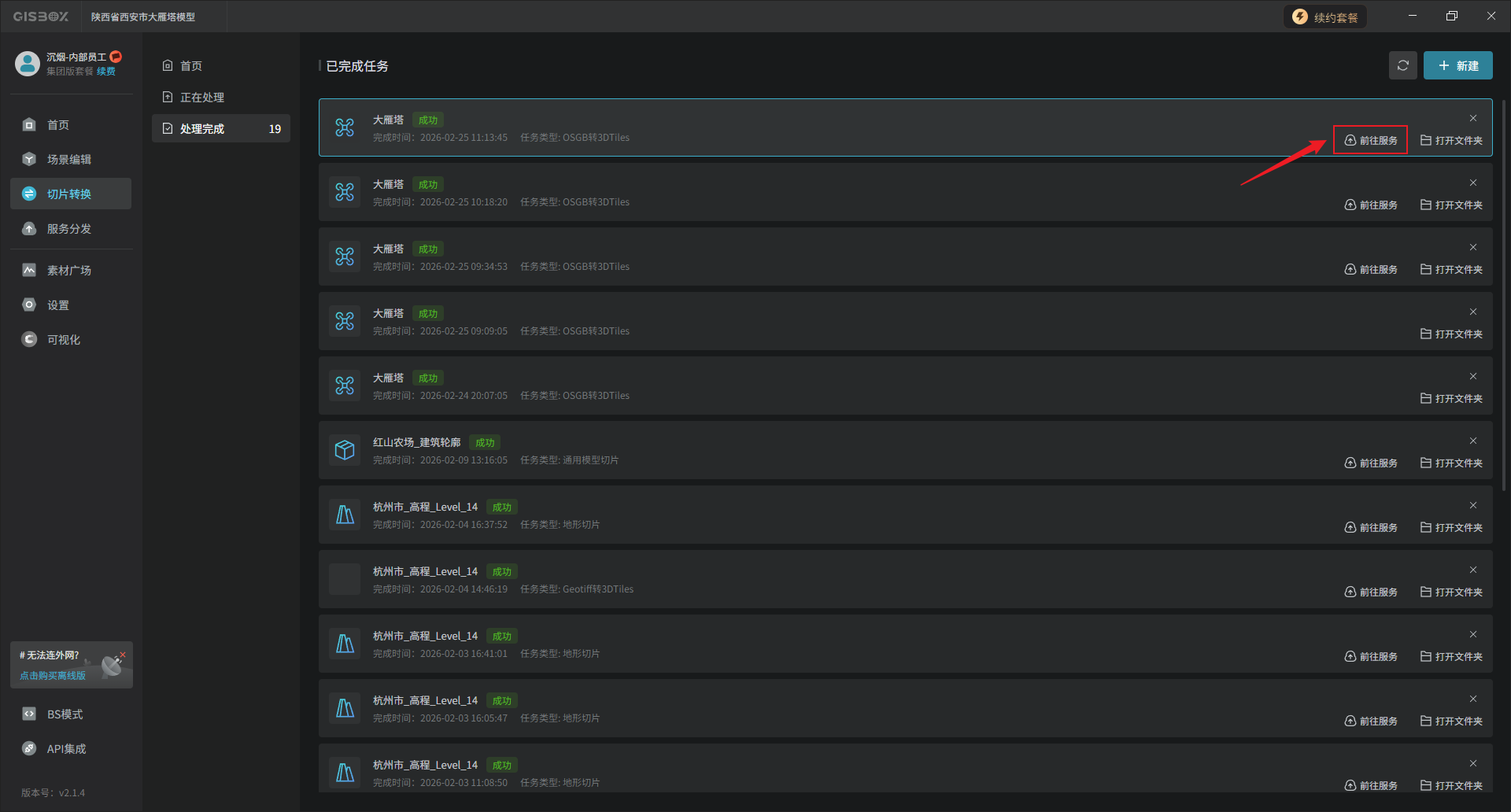Open 可视化 in the sidebar
This screenshot has width=1511, height=812.
tap(64, 340)
